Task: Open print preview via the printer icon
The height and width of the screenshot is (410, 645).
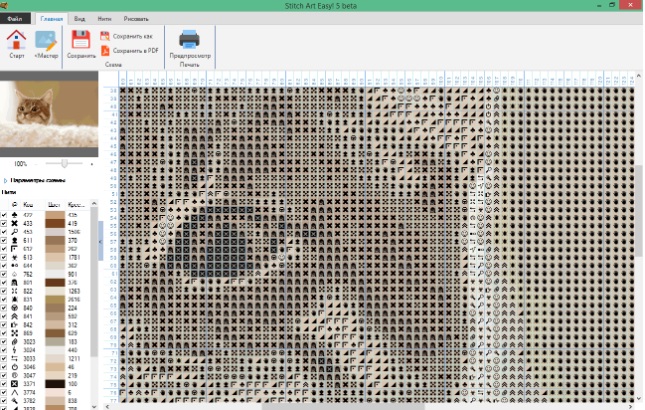Action: (190, 39)
